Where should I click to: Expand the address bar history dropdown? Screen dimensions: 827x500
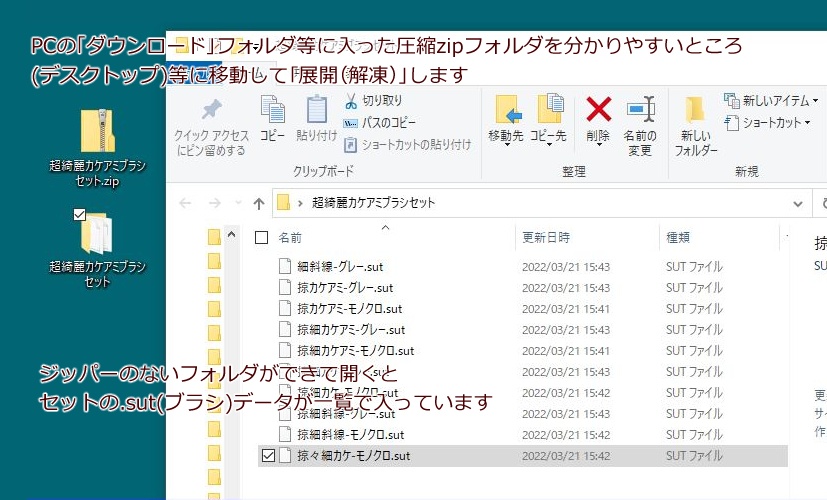coord(797,203)
